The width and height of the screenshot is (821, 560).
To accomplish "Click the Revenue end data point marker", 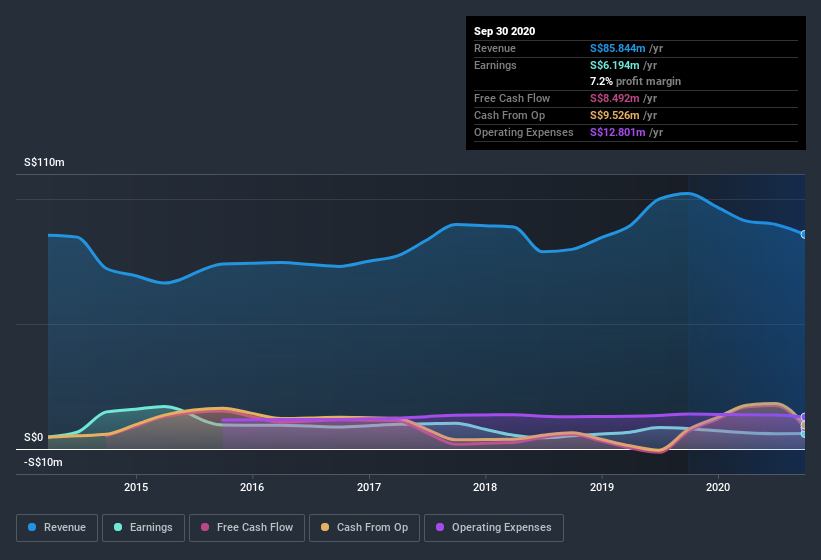I will coord(804,234).
